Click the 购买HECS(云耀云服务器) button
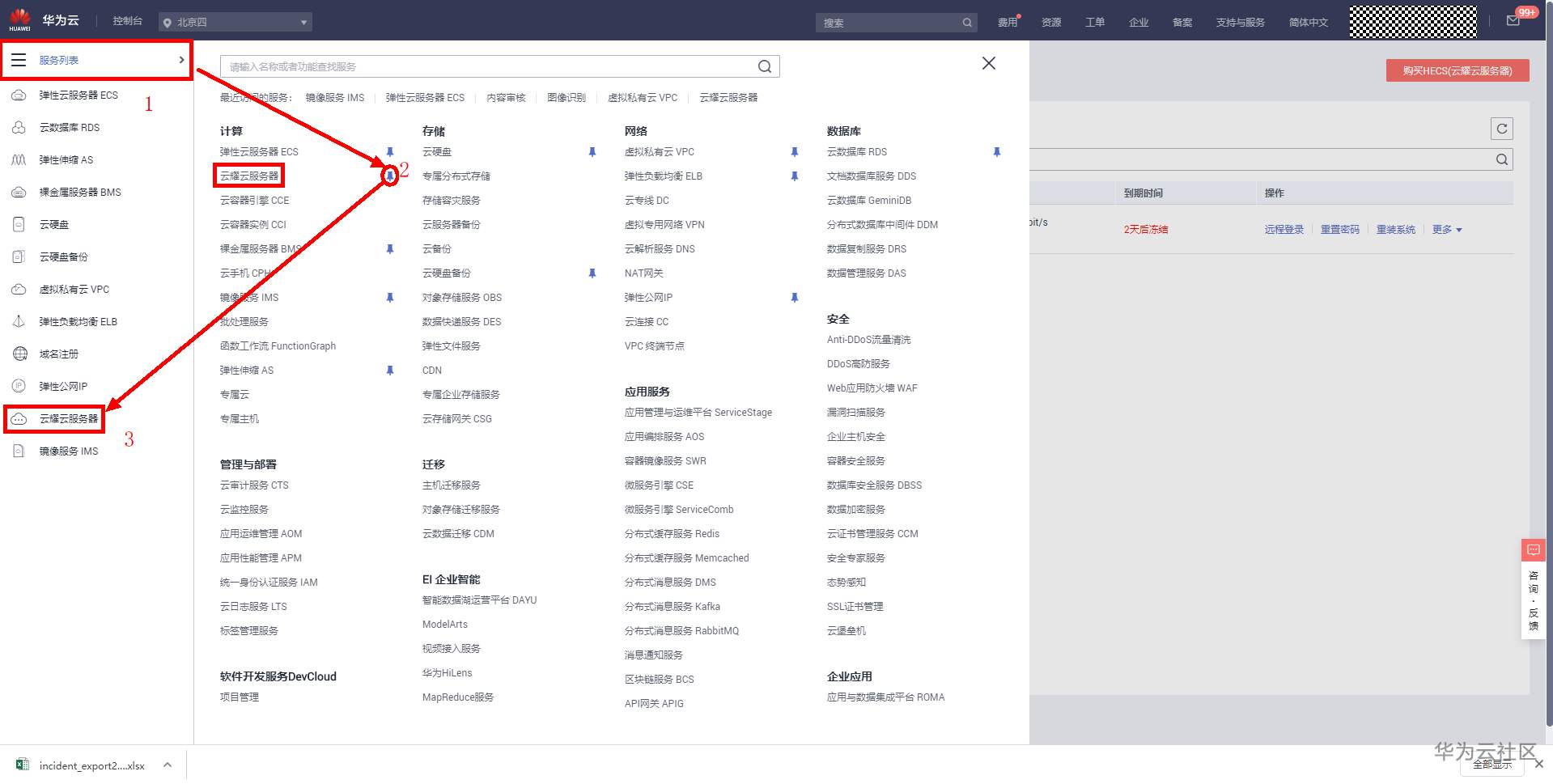Screen dimensions: 1553x784 point(1458,70)
